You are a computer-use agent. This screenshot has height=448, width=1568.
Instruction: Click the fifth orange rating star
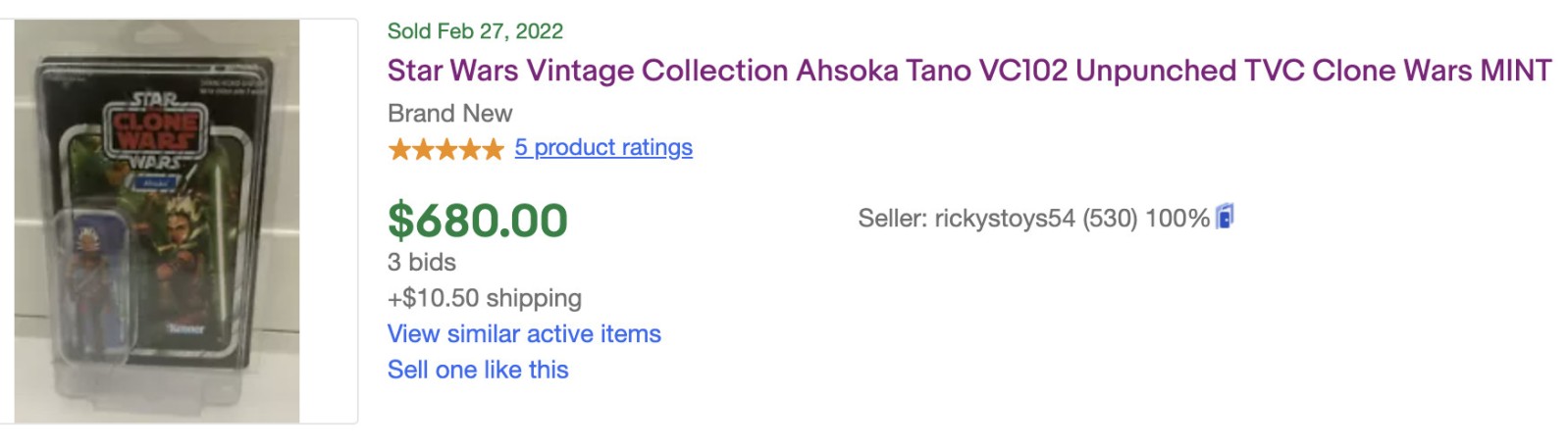493,149
